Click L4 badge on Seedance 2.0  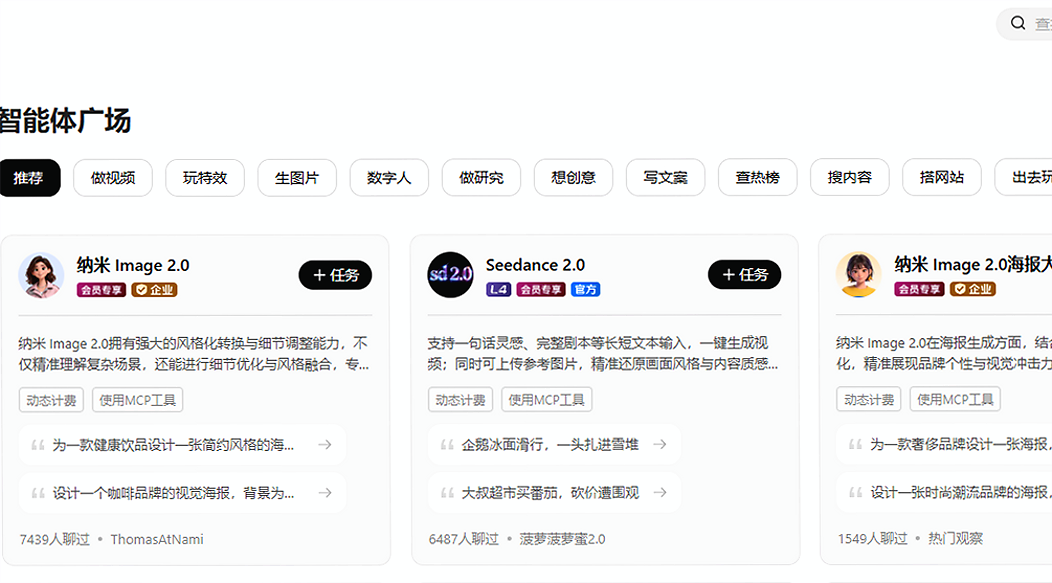pos(498,289)
